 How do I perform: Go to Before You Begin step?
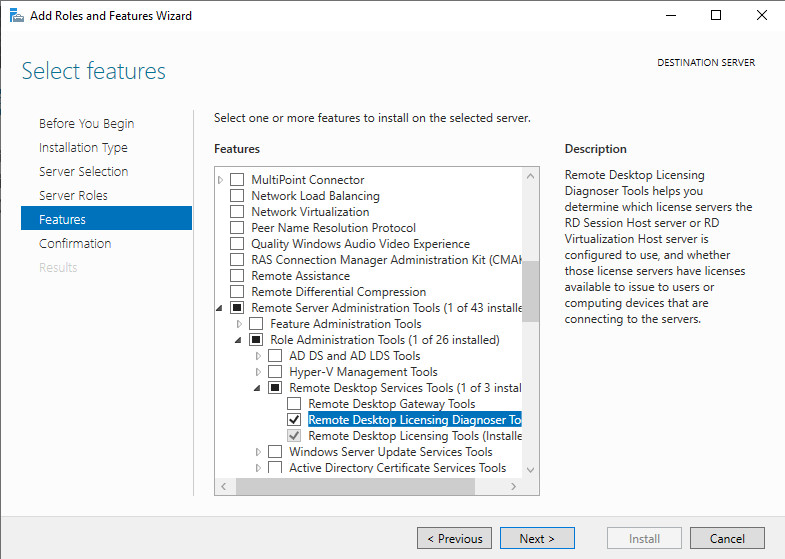pos(86,124)
